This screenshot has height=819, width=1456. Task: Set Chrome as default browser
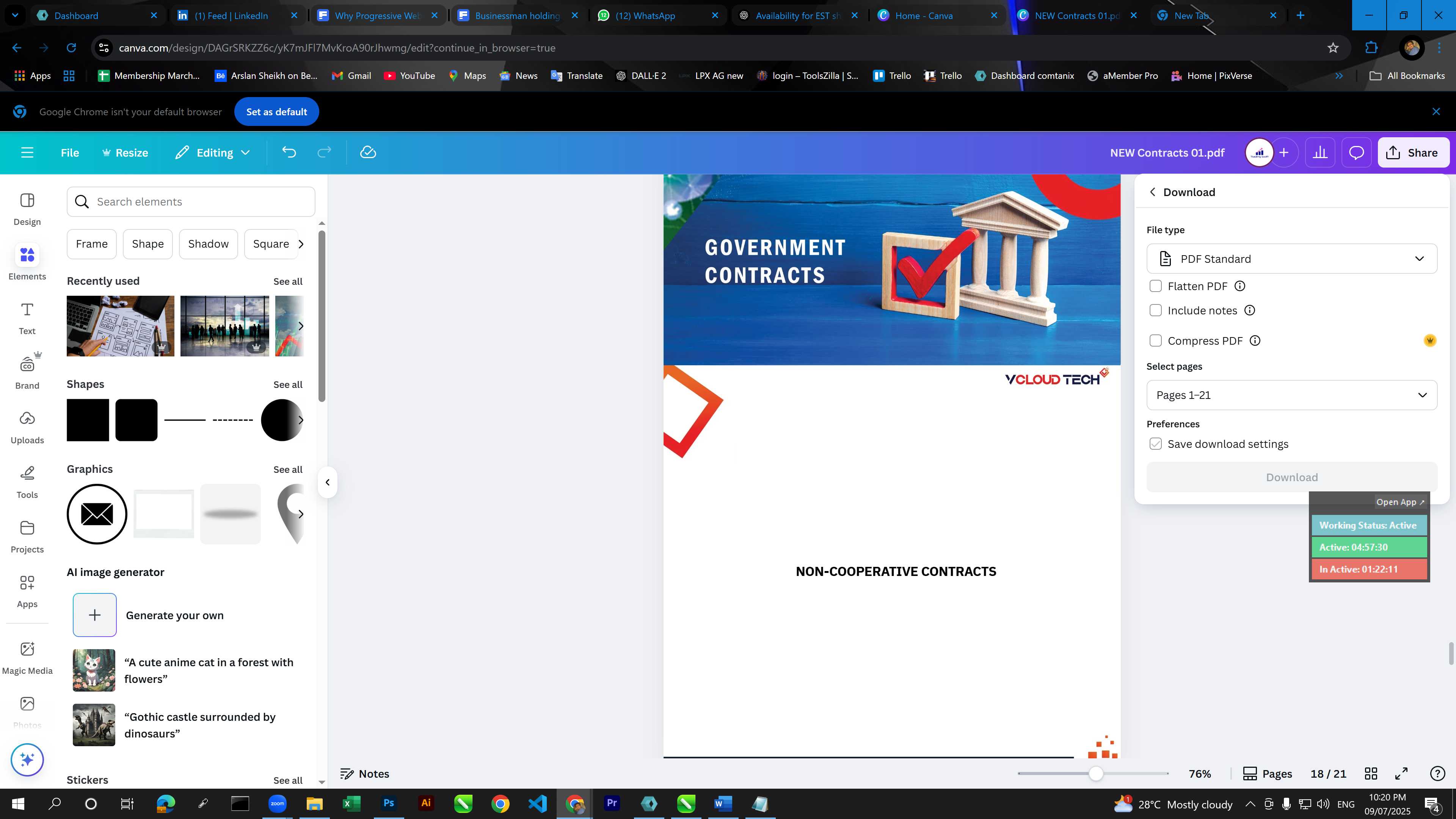(x=276, y=112)
